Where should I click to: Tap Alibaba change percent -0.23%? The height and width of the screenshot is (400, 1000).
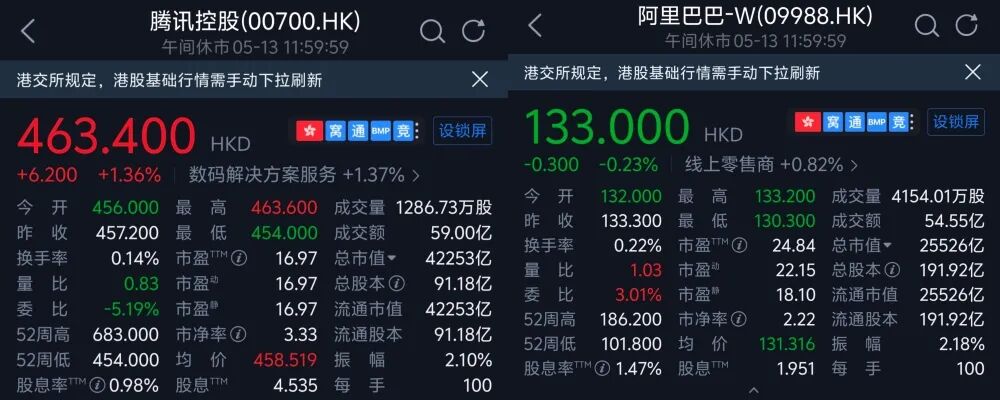click(628, 165)
